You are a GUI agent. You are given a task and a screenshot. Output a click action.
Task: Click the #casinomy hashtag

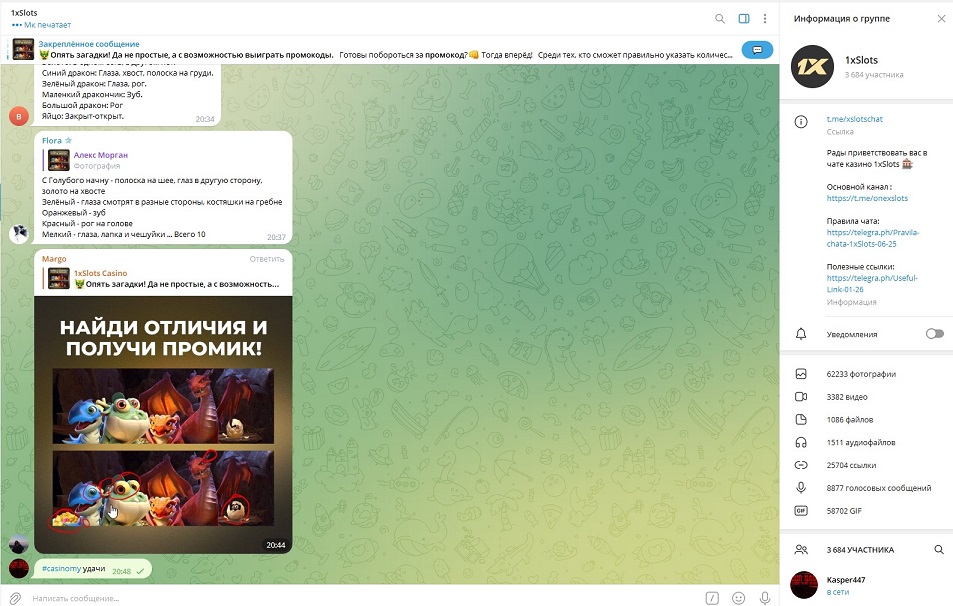pyautogui.click(x=61, y=569)
